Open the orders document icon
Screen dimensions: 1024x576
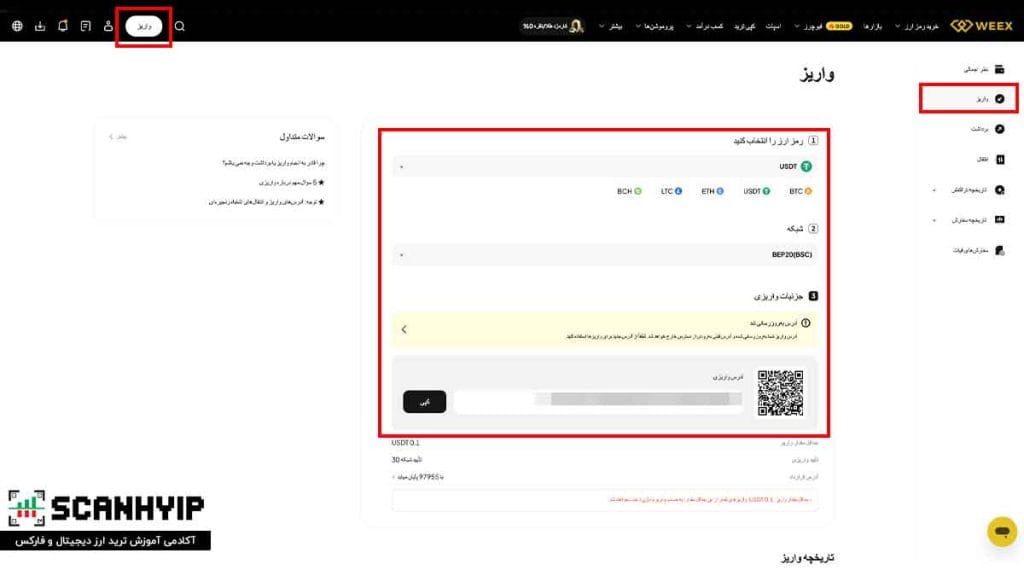pos(86,26)
